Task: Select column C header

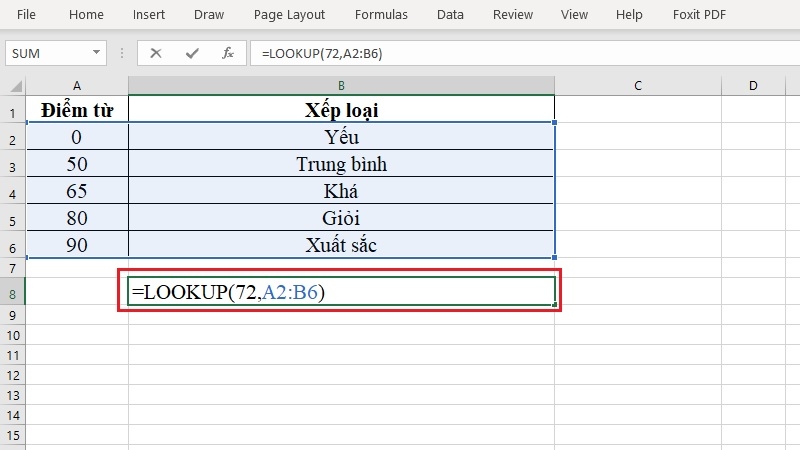Action: 638,86
